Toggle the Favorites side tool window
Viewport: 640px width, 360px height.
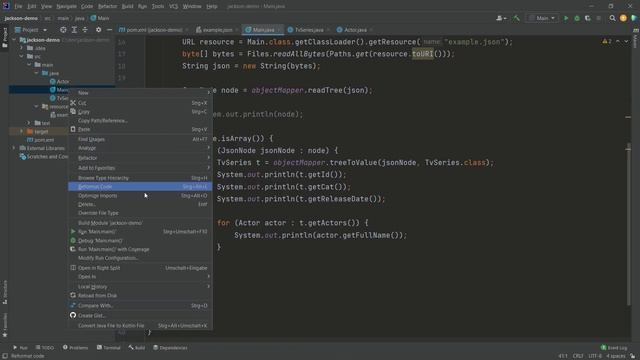tap(4, 325)
